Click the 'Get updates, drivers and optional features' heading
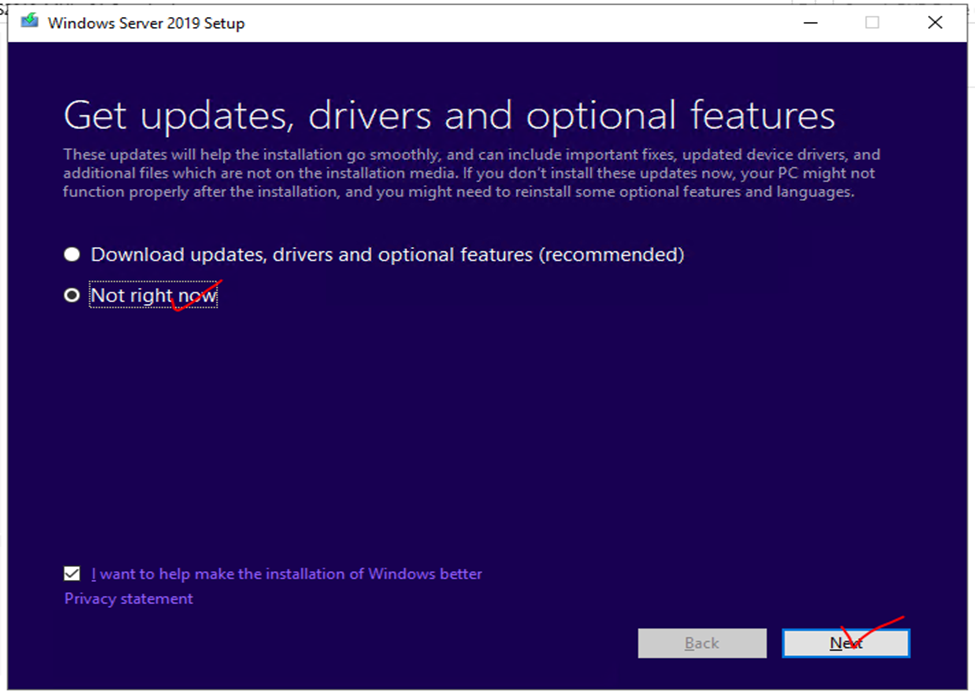 click(449, 116)
